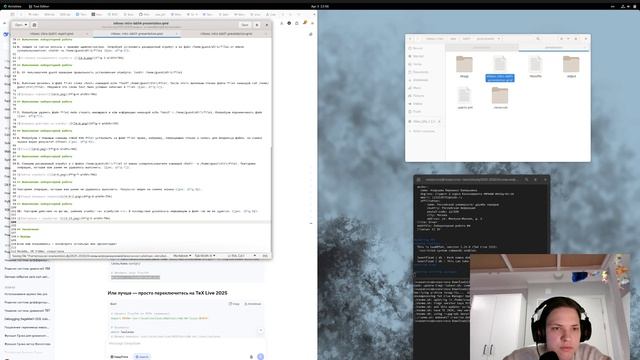Open the Markdown language dropdown in status bar

[x=182, y=256]
